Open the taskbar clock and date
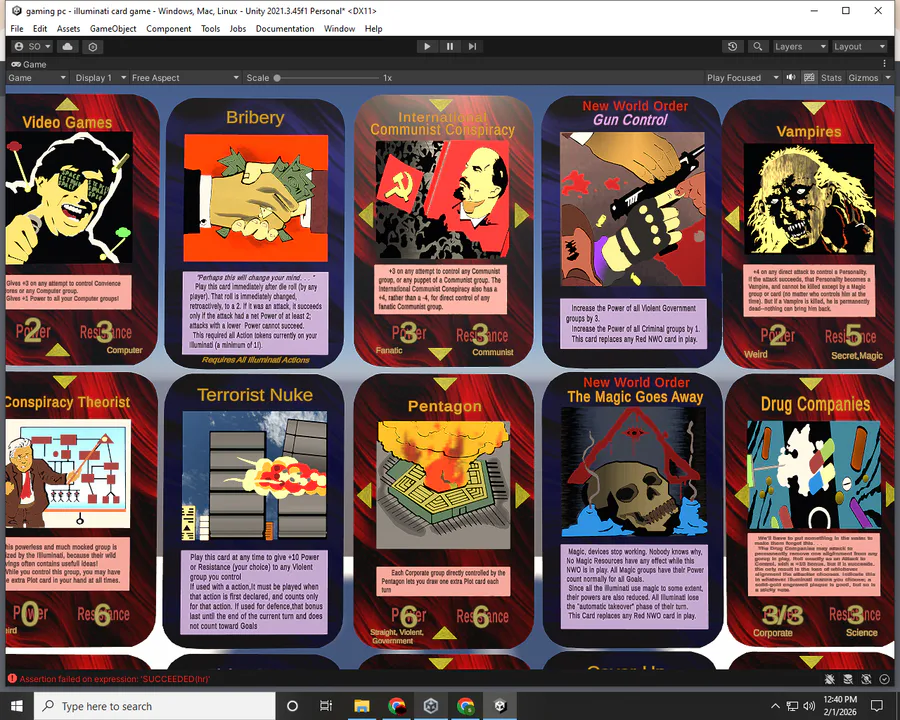This screenshot has width=900, height=720. click(840, 706)
